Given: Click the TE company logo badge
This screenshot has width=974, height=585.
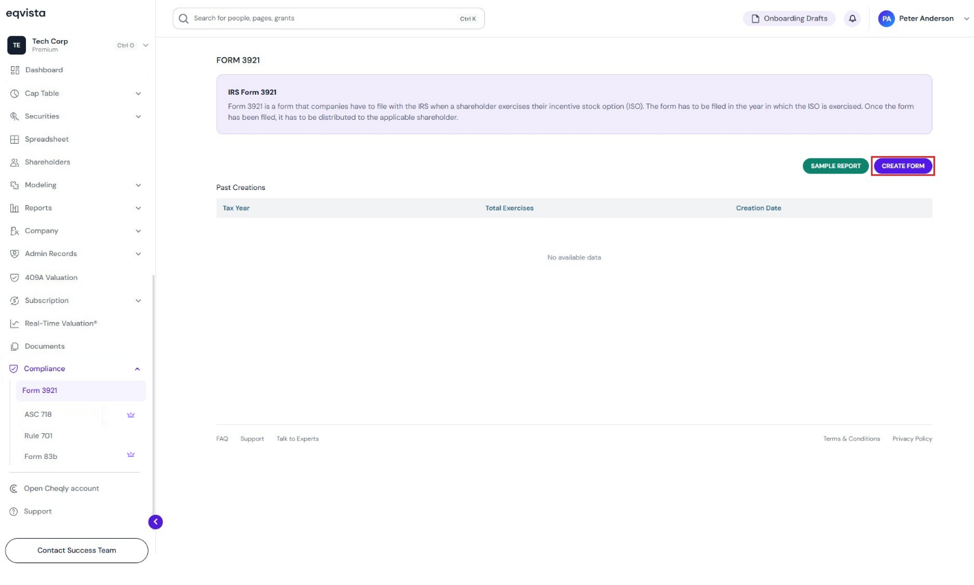Looking at the screenshot, I should point(16,45).
